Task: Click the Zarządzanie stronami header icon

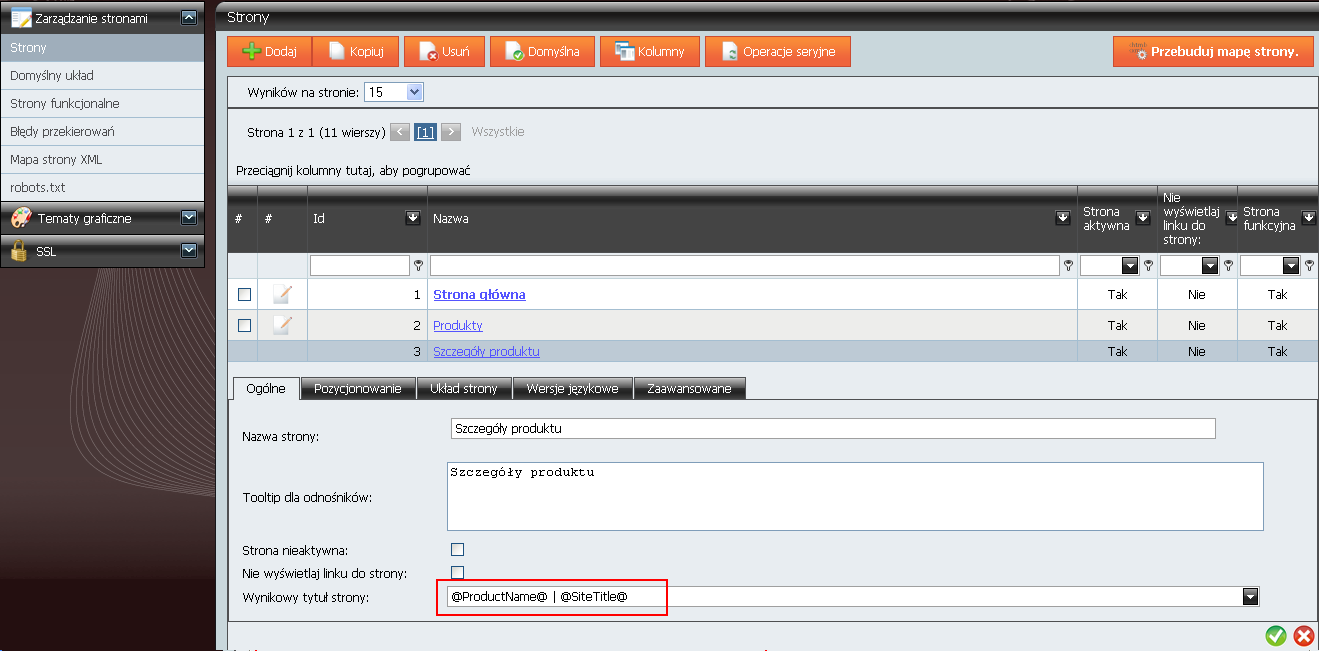Action: (x=20, y=17)
